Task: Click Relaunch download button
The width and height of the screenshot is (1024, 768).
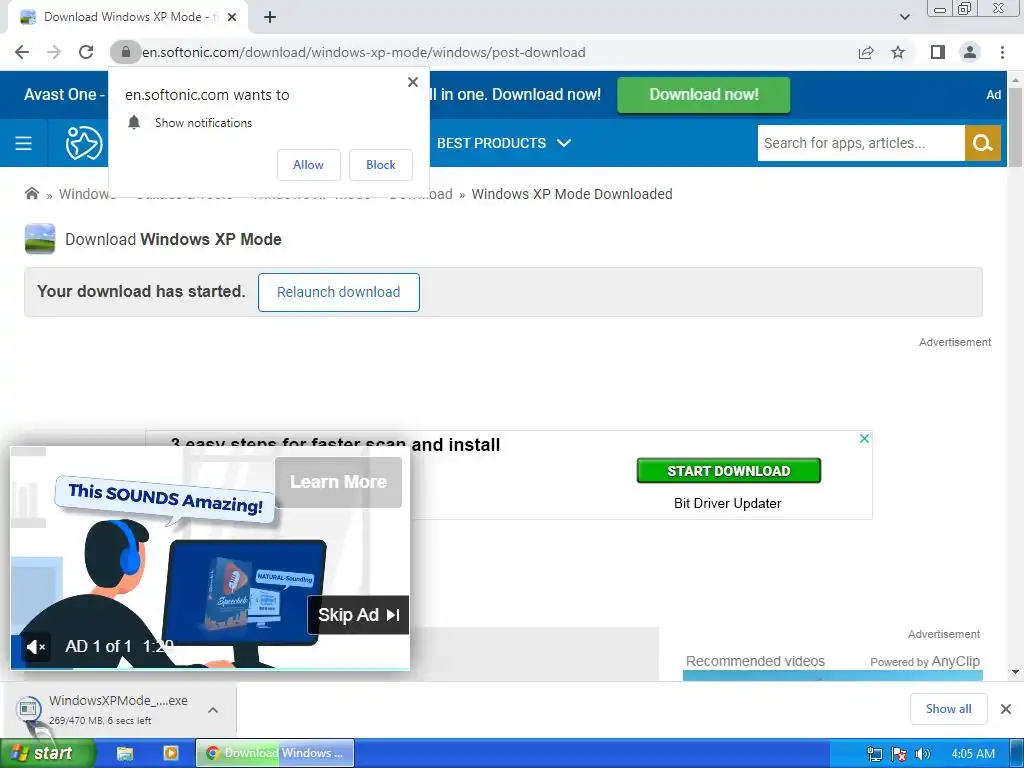Action: 338,292
